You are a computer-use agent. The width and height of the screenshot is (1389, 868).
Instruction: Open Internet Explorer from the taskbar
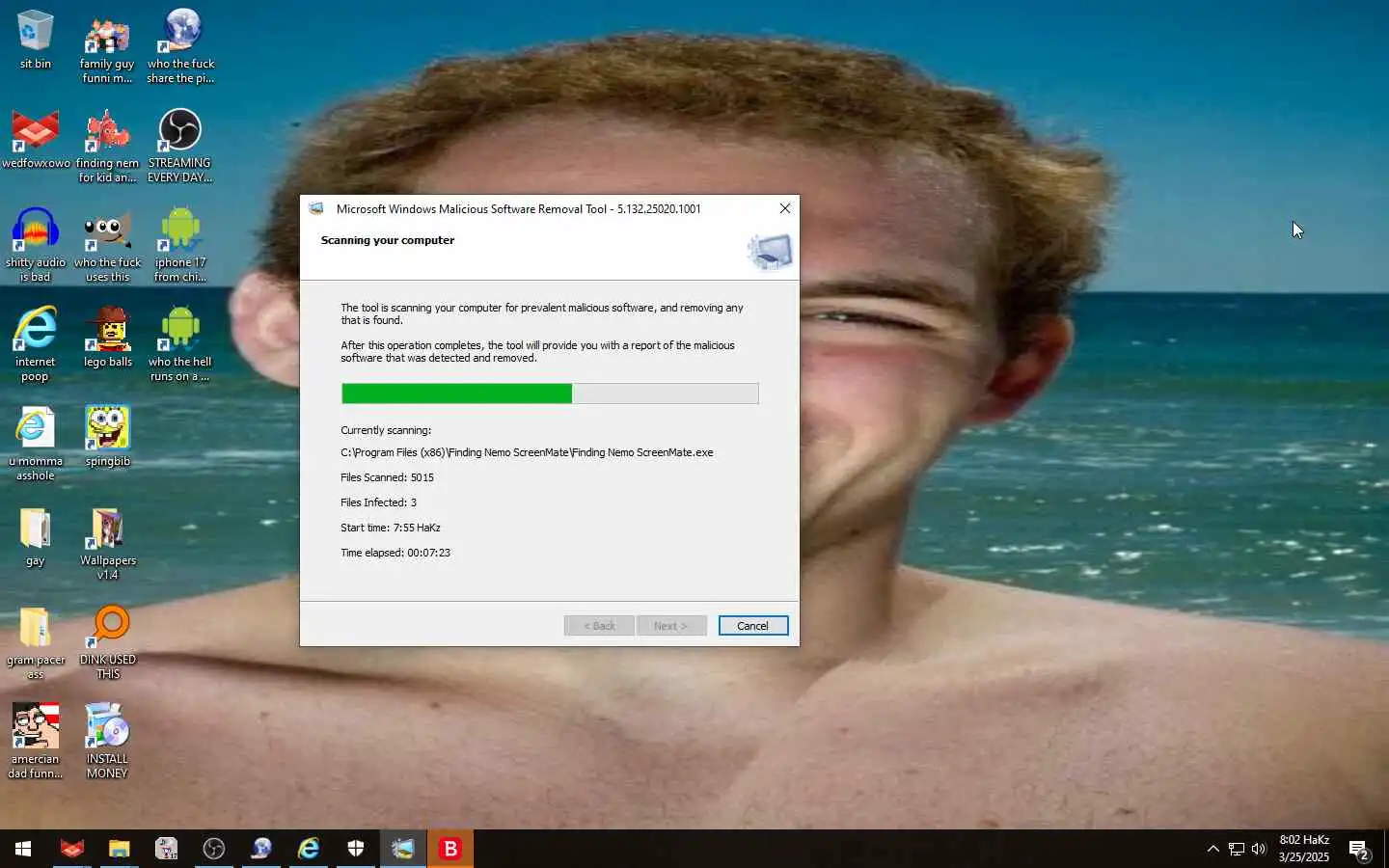pyautogui.click(x=308, y=849)
